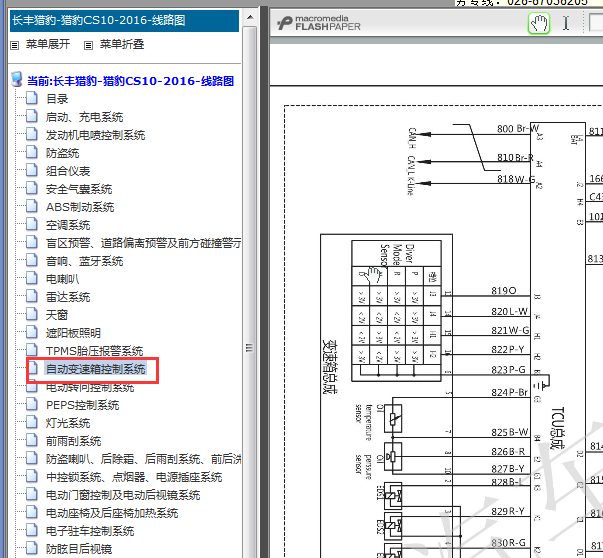Click the page icon beside 防眩目后视镜

(32, 548)
